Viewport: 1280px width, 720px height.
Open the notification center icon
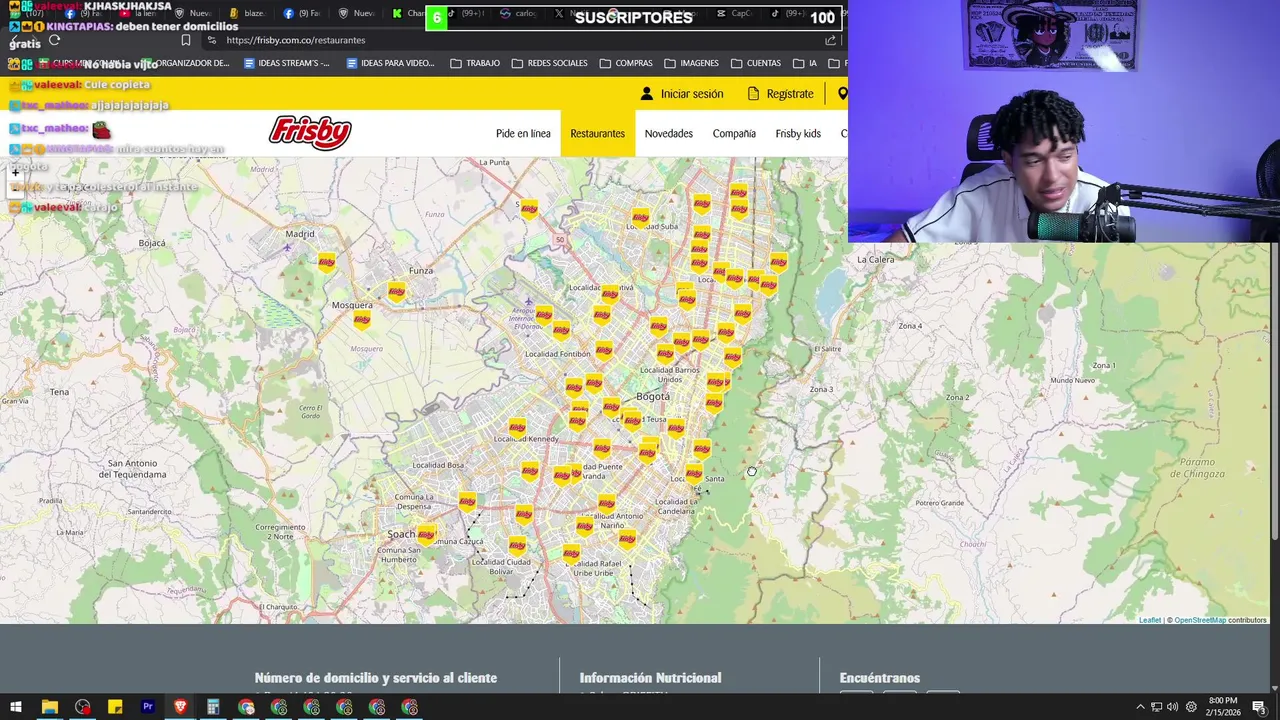tap(1259, 707)
